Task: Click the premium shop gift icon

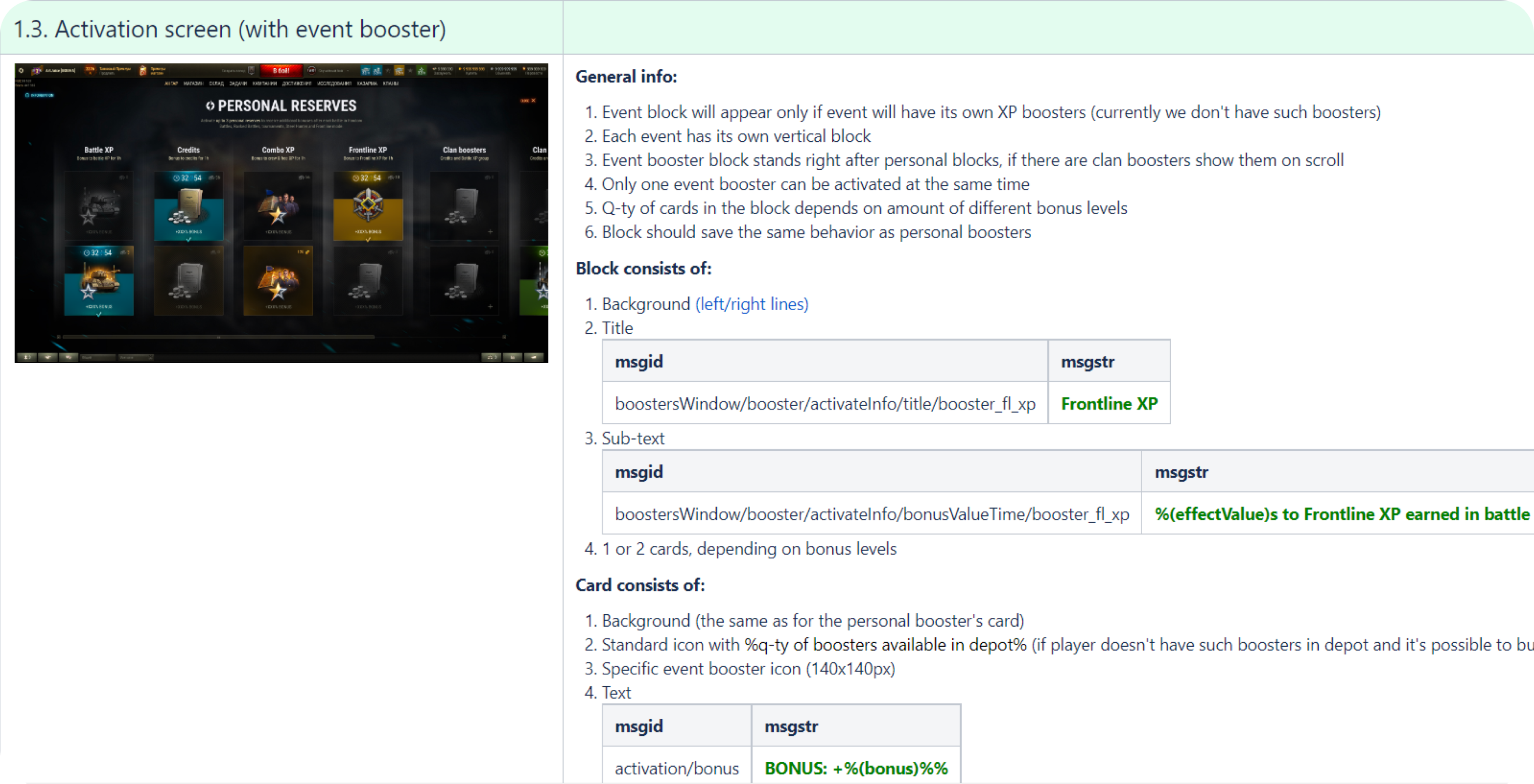Action: click(x=143, y=70)
